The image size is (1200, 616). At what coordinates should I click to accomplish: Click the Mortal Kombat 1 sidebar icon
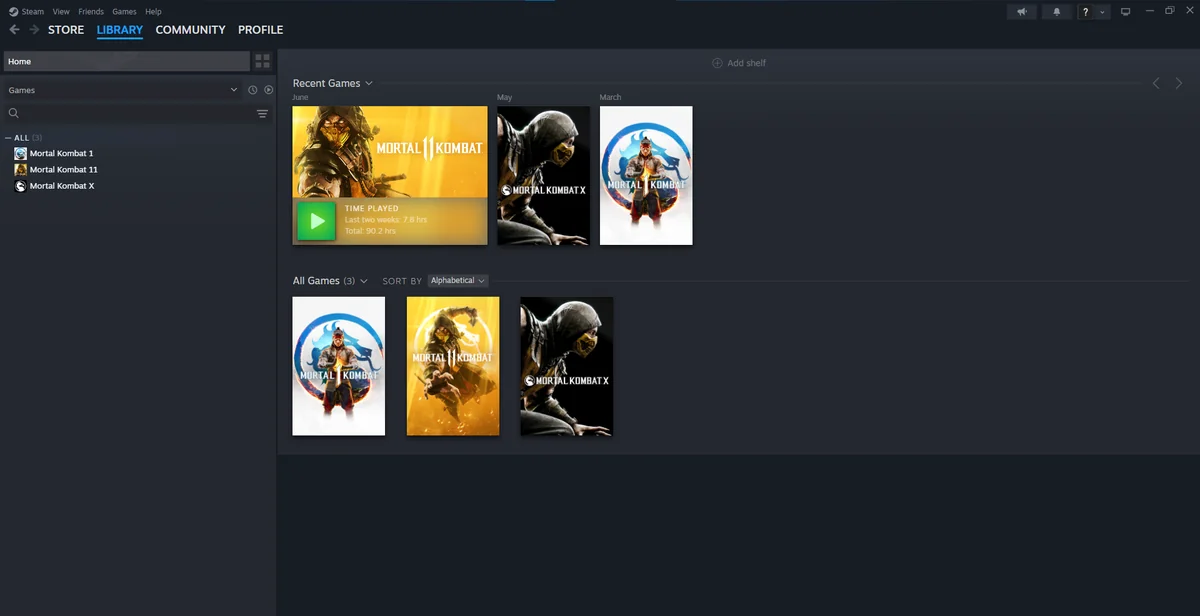click(x=21, y=154)
